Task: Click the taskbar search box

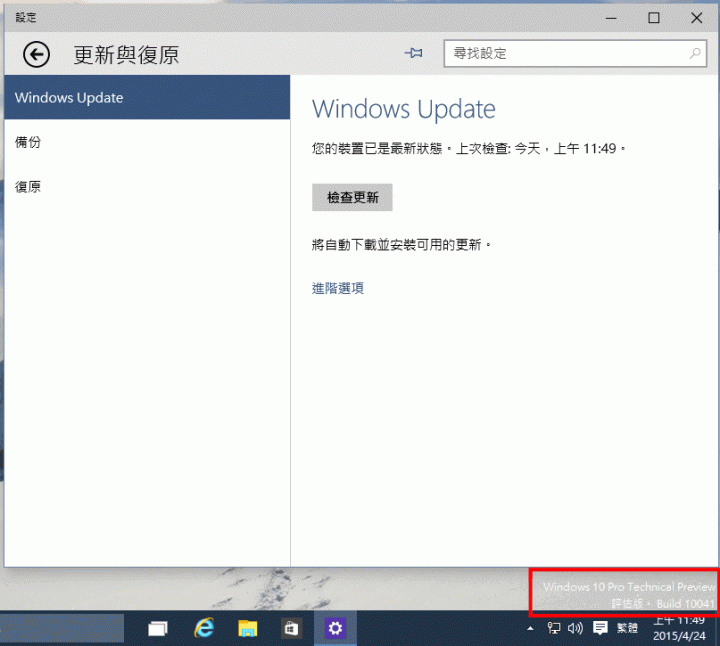Action: coord(62,628)
